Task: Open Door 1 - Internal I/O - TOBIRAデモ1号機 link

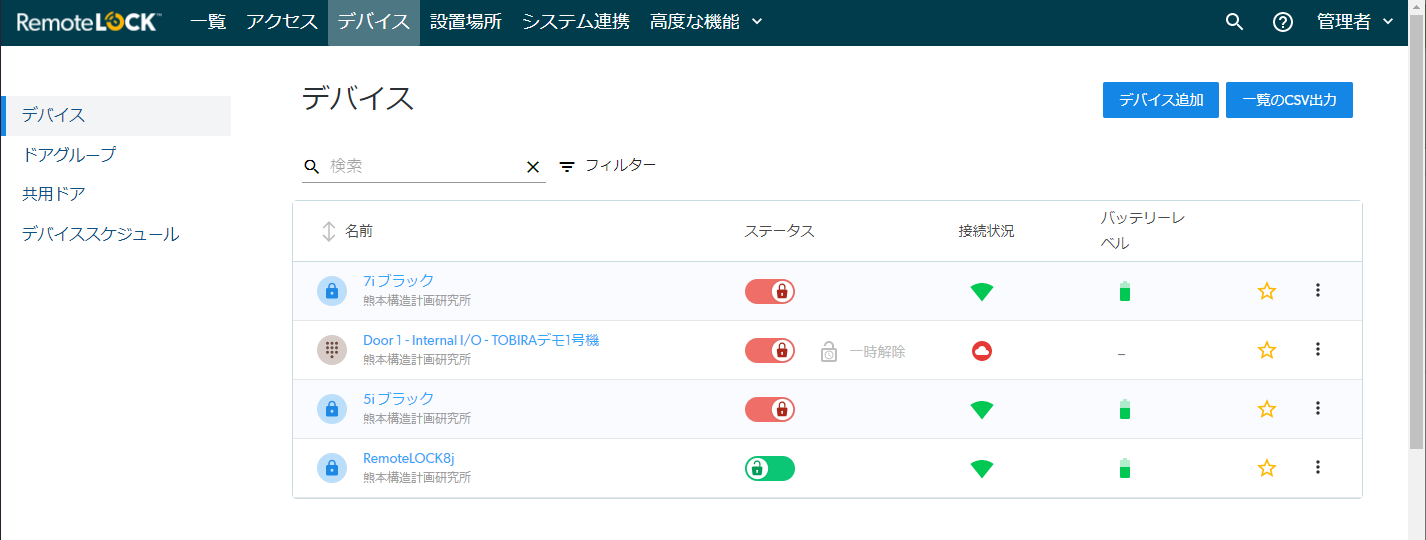Action: point(481,340)
